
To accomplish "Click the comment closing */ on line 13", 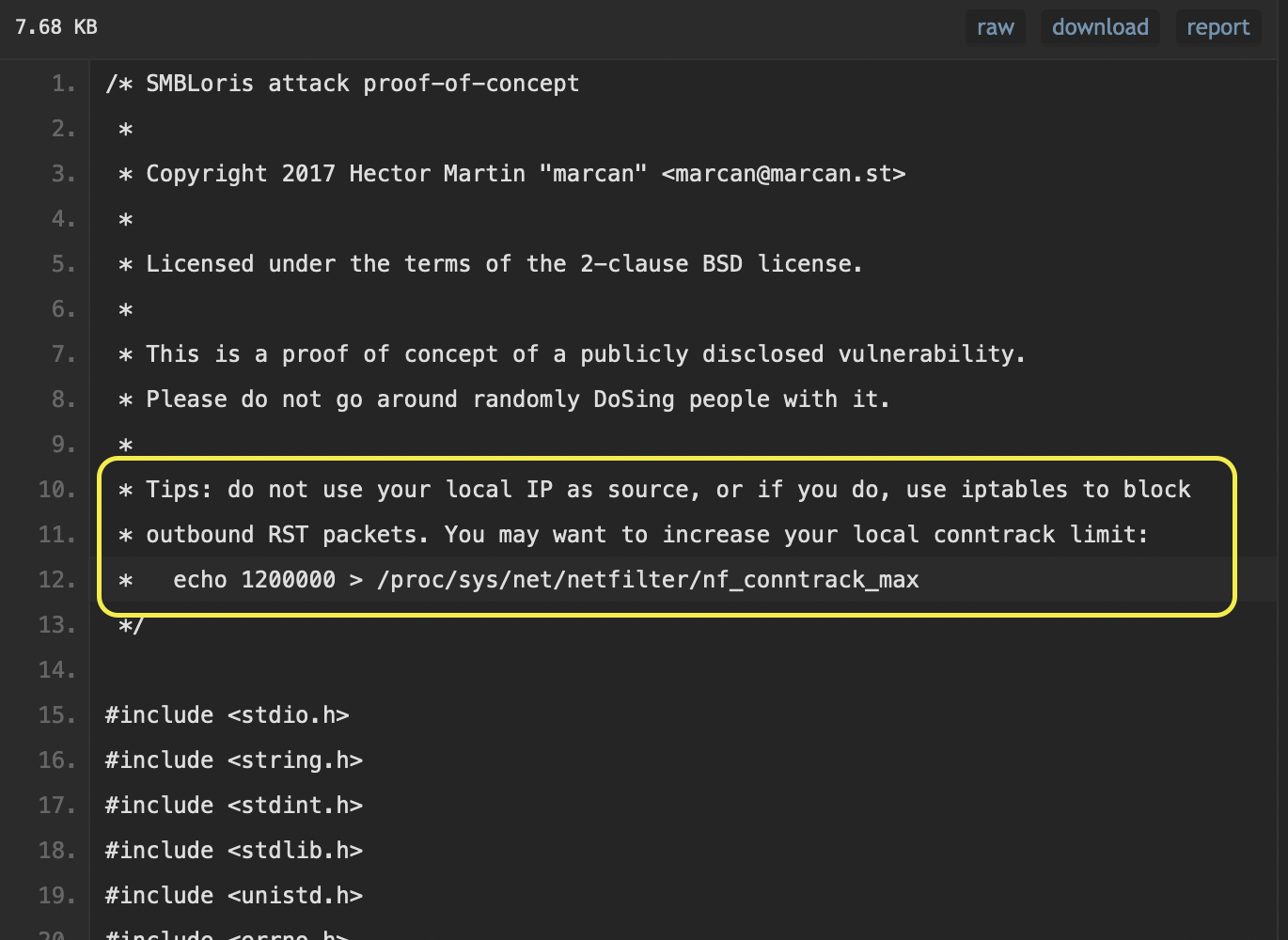I will point(131,625).
